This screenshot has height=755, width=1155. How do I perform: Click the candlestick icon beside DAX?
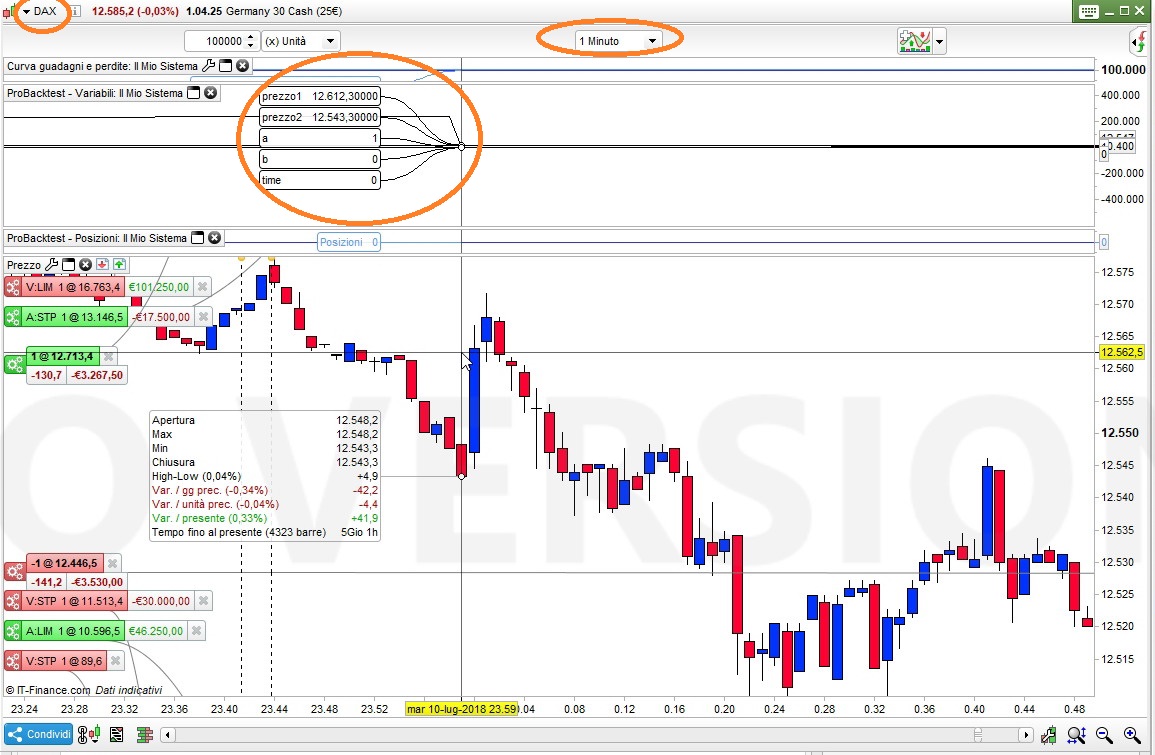point(10,11)
